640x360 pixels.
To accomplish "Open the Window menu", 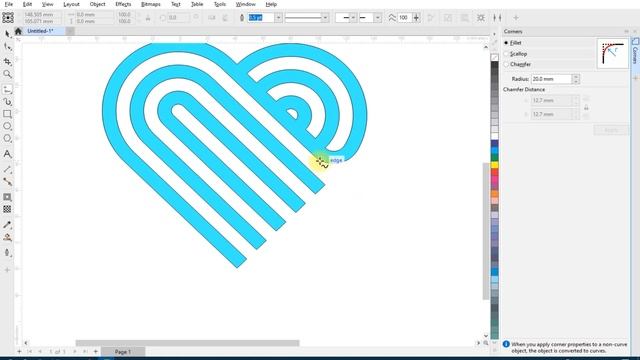I will point(246,4).
